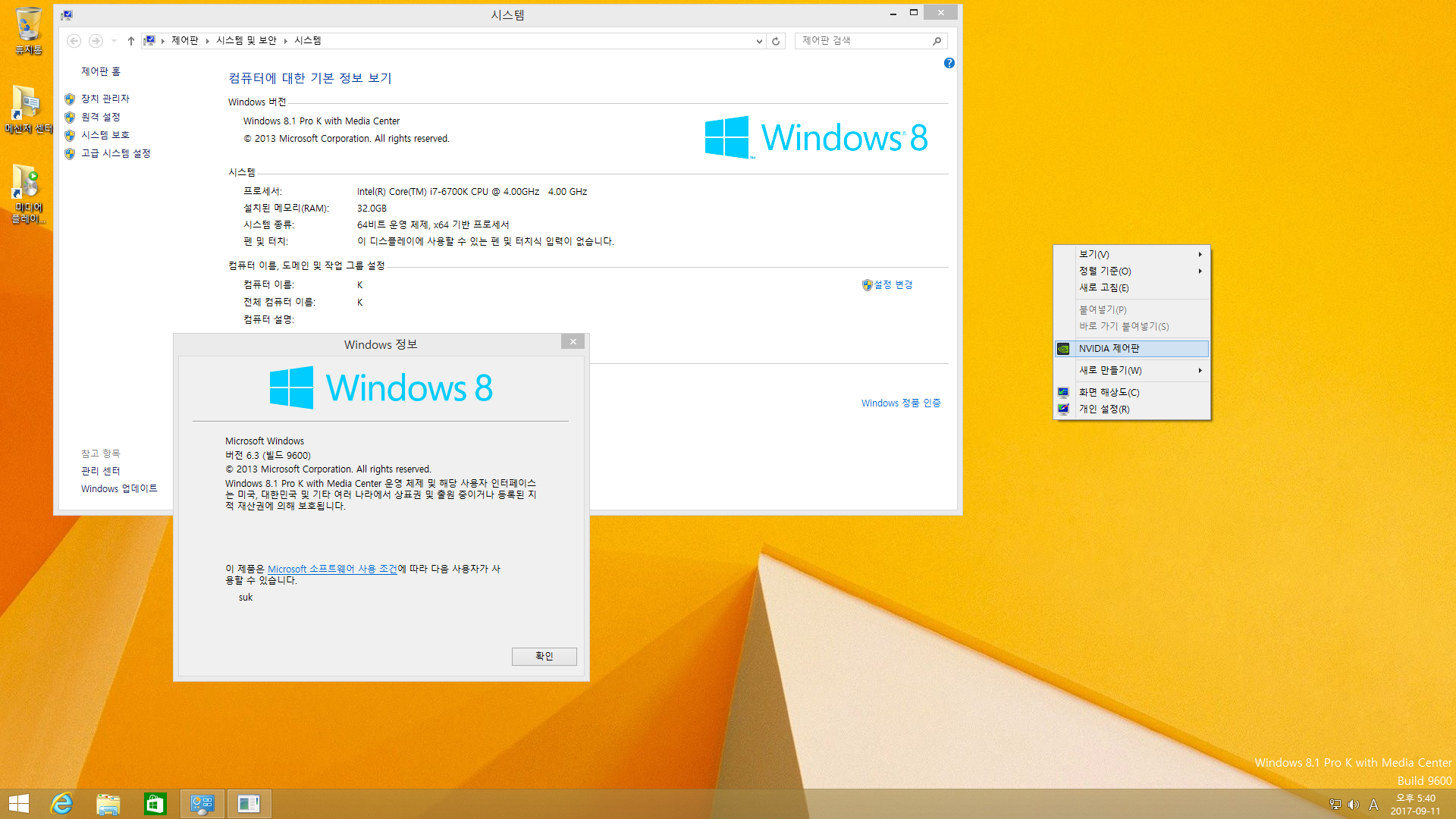Go back with the back arrow
This screenshot has width=1456, height=819.
click(74, 41)
